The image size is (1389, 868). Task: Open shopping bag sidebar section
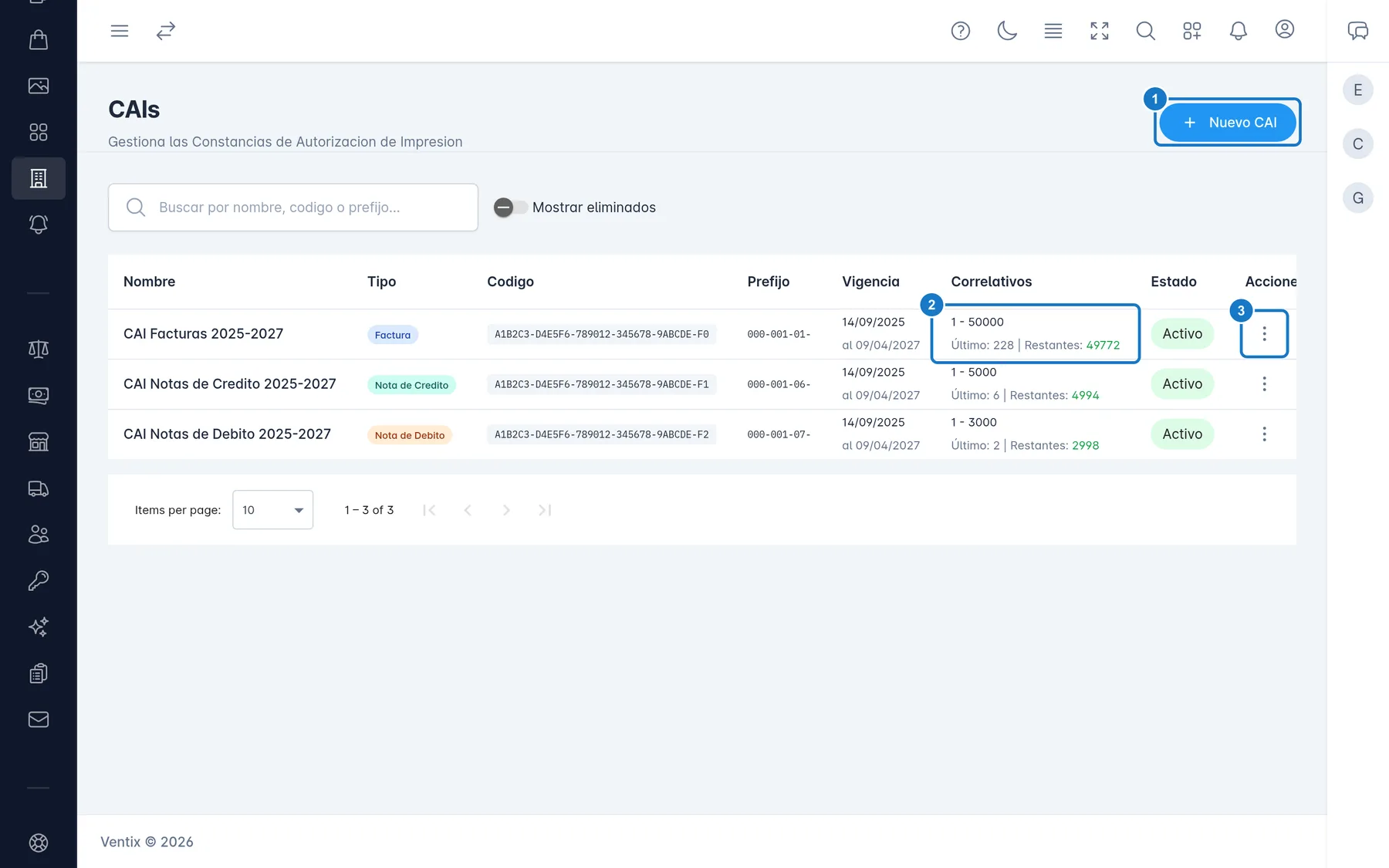[39, 39]
